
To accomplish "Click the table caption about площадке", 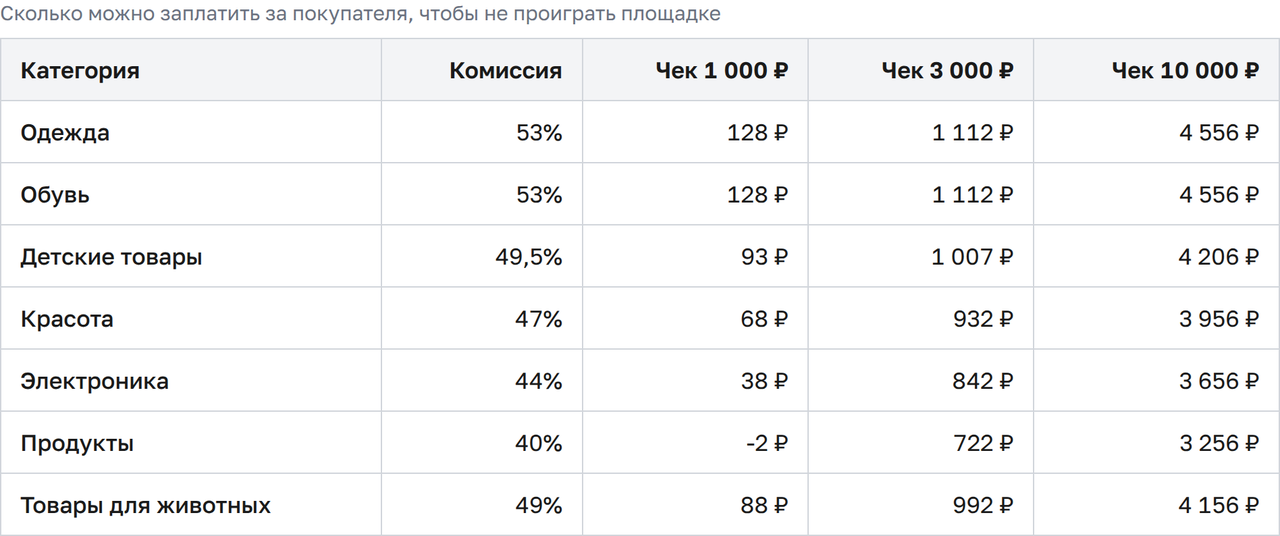I will 360,15.
